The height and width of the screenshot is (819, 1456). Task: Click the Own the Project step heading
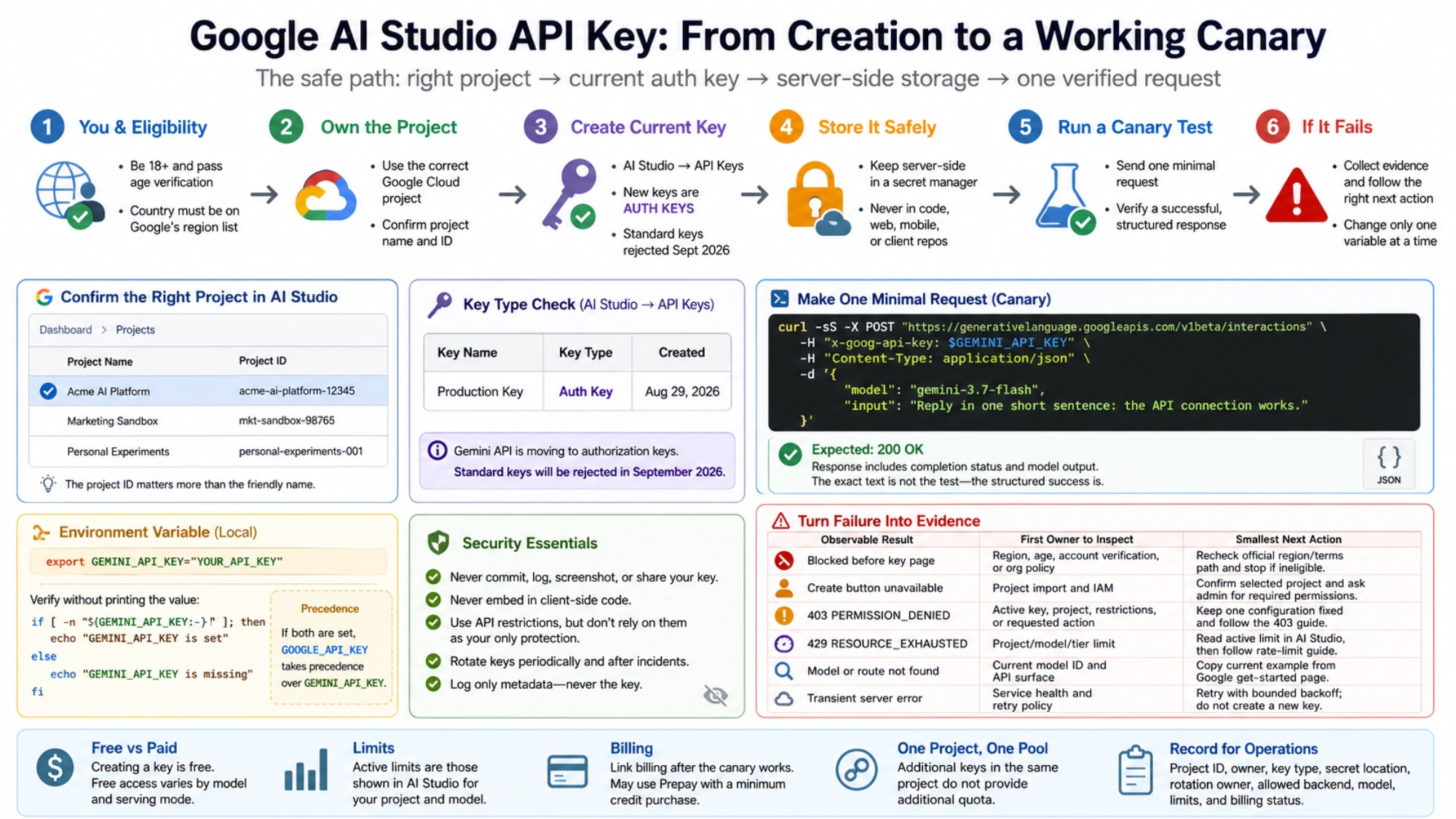[x=389, y=127]
